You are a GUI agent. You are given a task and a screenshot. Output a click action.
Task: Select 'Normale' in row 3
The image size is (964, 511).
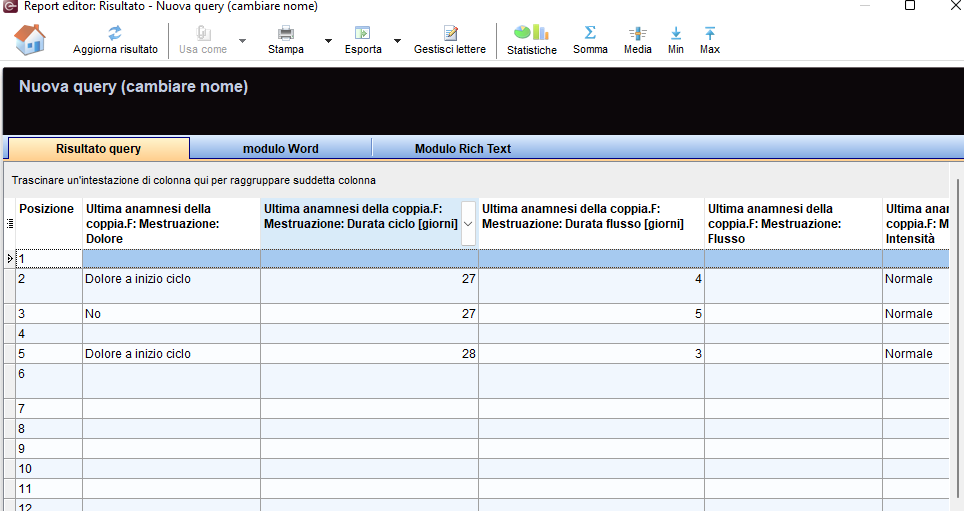[916, 314]
